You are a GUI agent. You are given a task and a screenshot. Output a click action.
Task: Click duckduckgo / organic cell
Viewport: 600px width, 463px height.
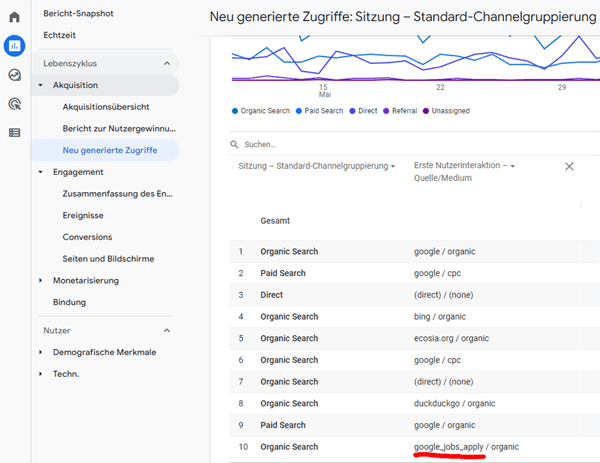click(x=455, y=403)
